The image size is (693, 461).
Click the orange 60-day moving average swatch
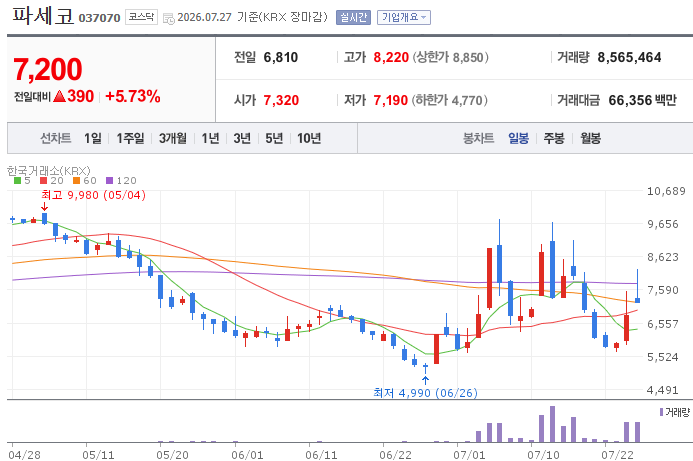coord(76,180)
